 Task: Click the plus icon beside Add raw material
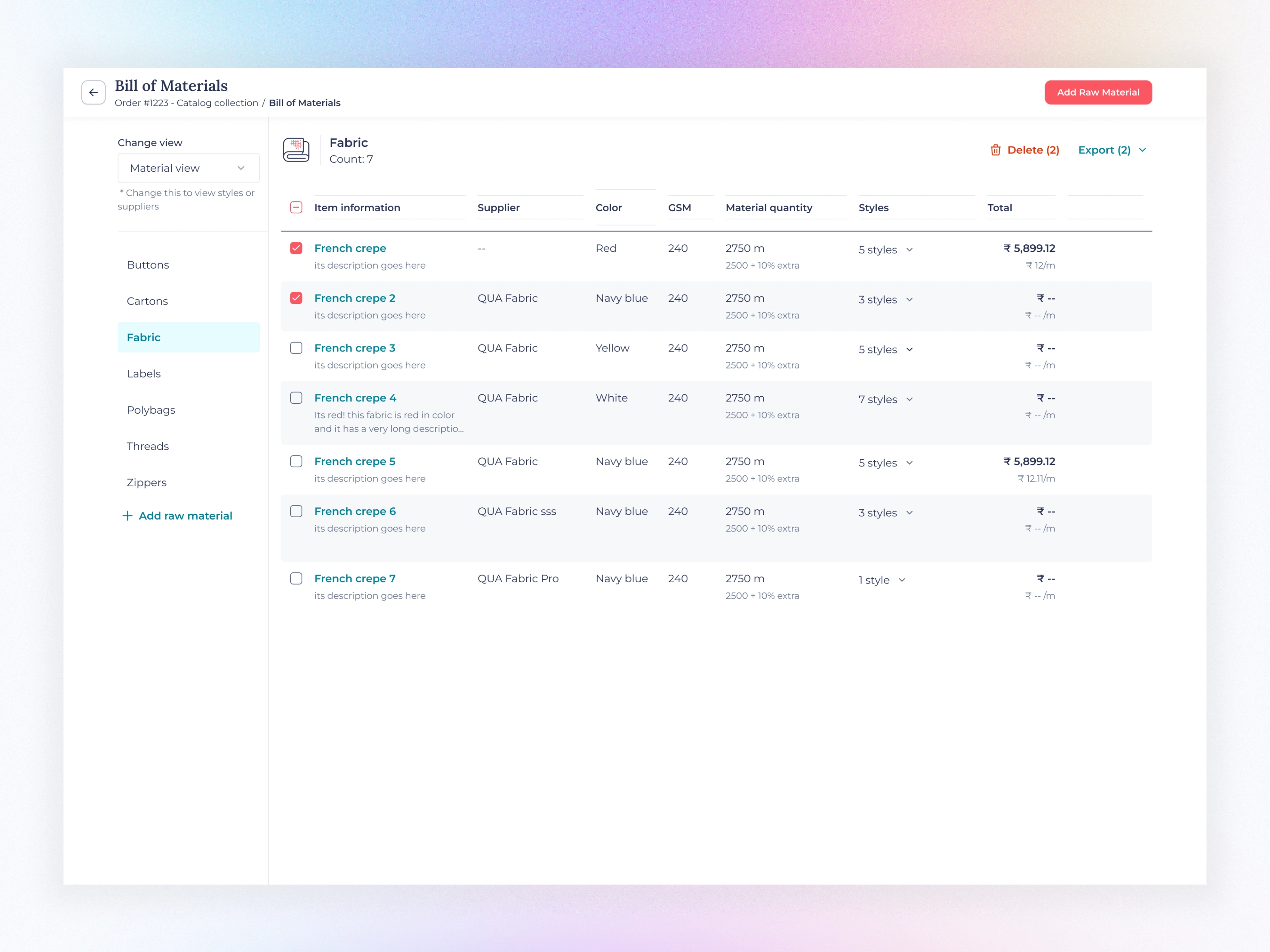pyautogui.click(x=127, y=515)
